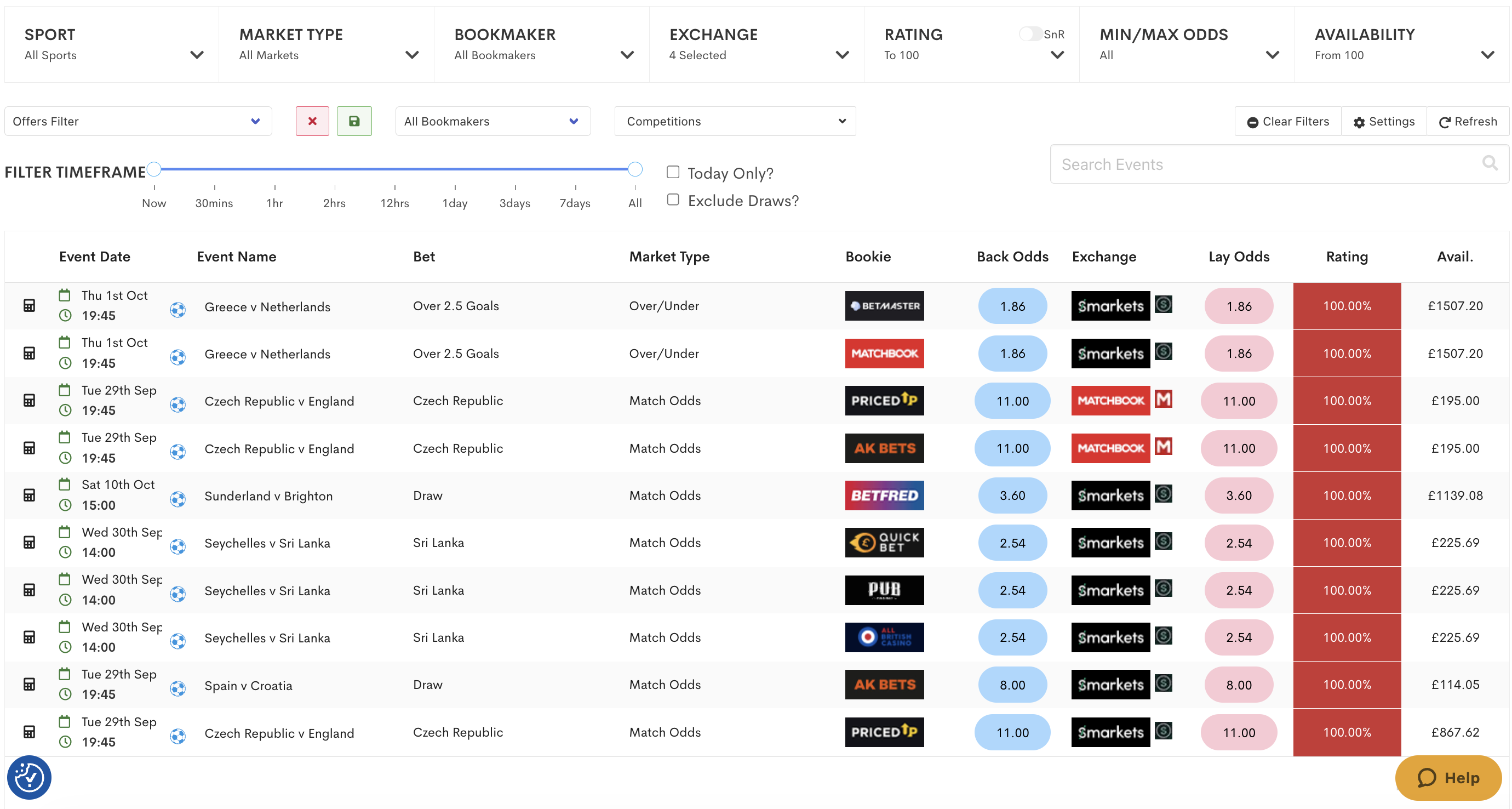Click the timeframe slider's left handle at Now
This screenshot has height=809, width=1512.
coord(154,169)
